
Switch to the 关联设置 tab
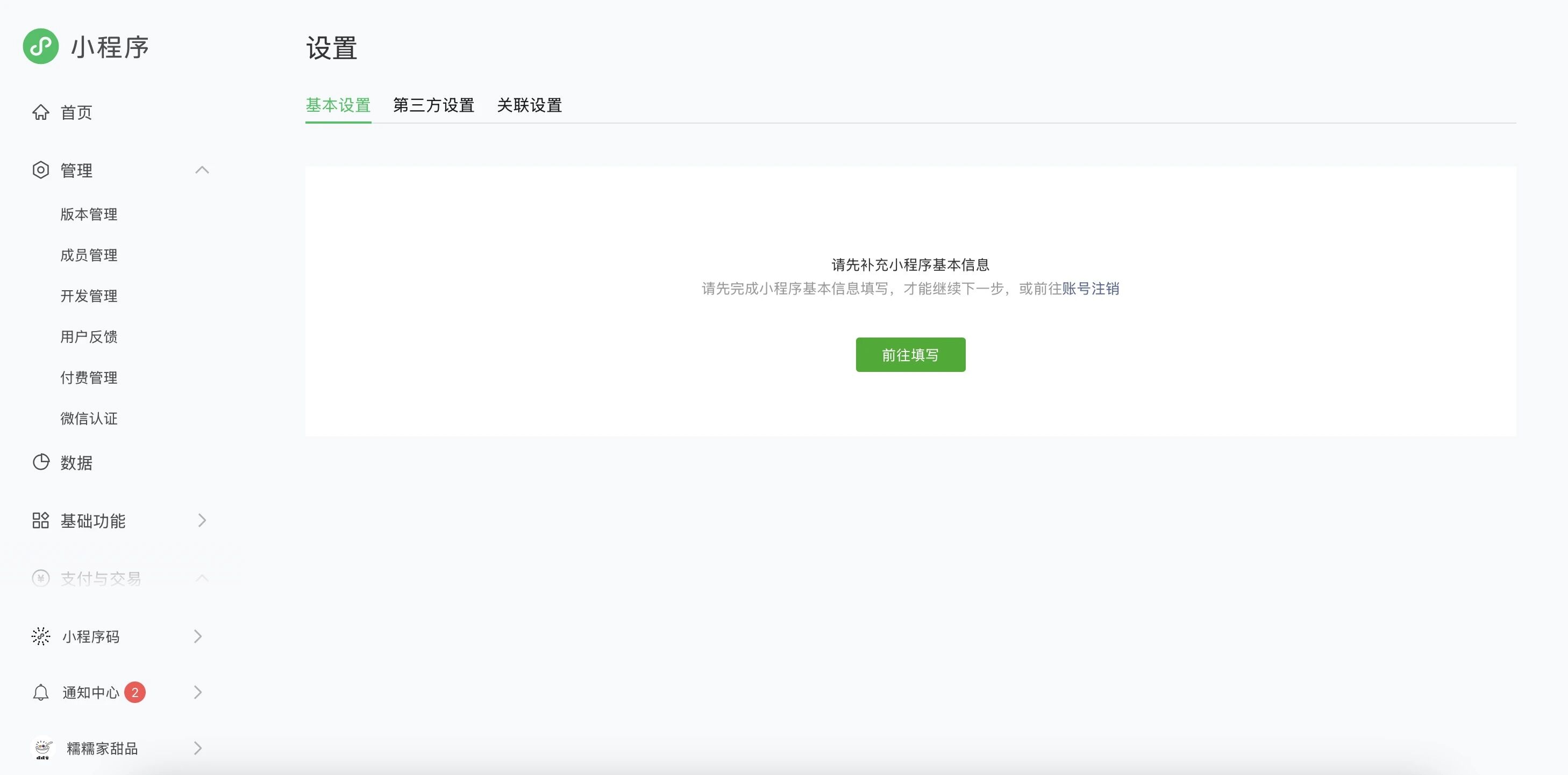[x=529, y=105]
